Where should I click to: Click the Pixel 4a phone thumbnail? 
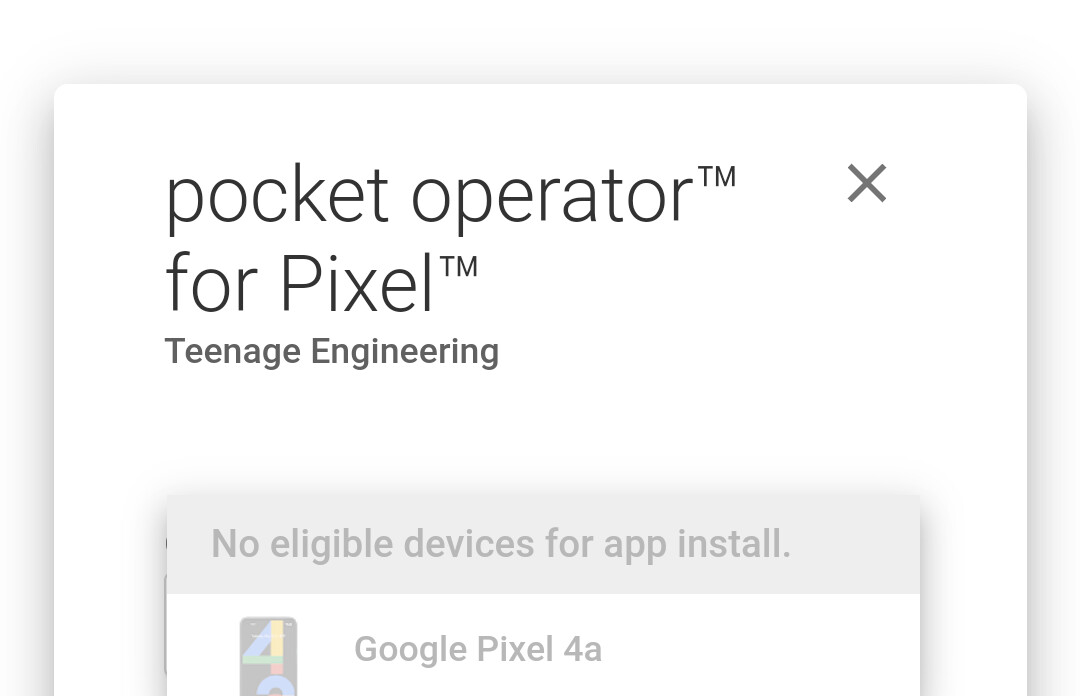point(268,655)
